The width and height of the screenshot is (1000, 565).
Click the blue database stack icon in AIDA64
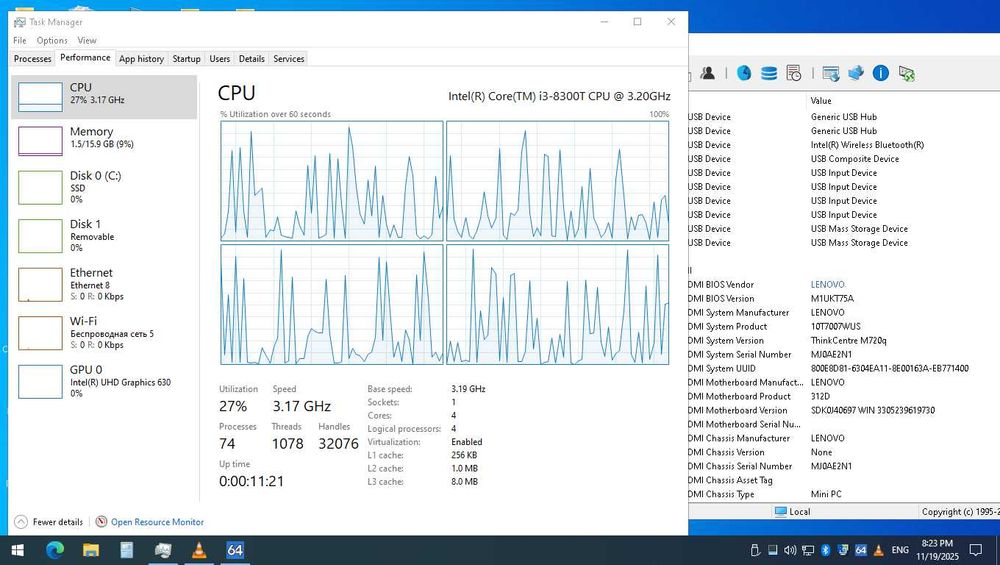[768, 73]
